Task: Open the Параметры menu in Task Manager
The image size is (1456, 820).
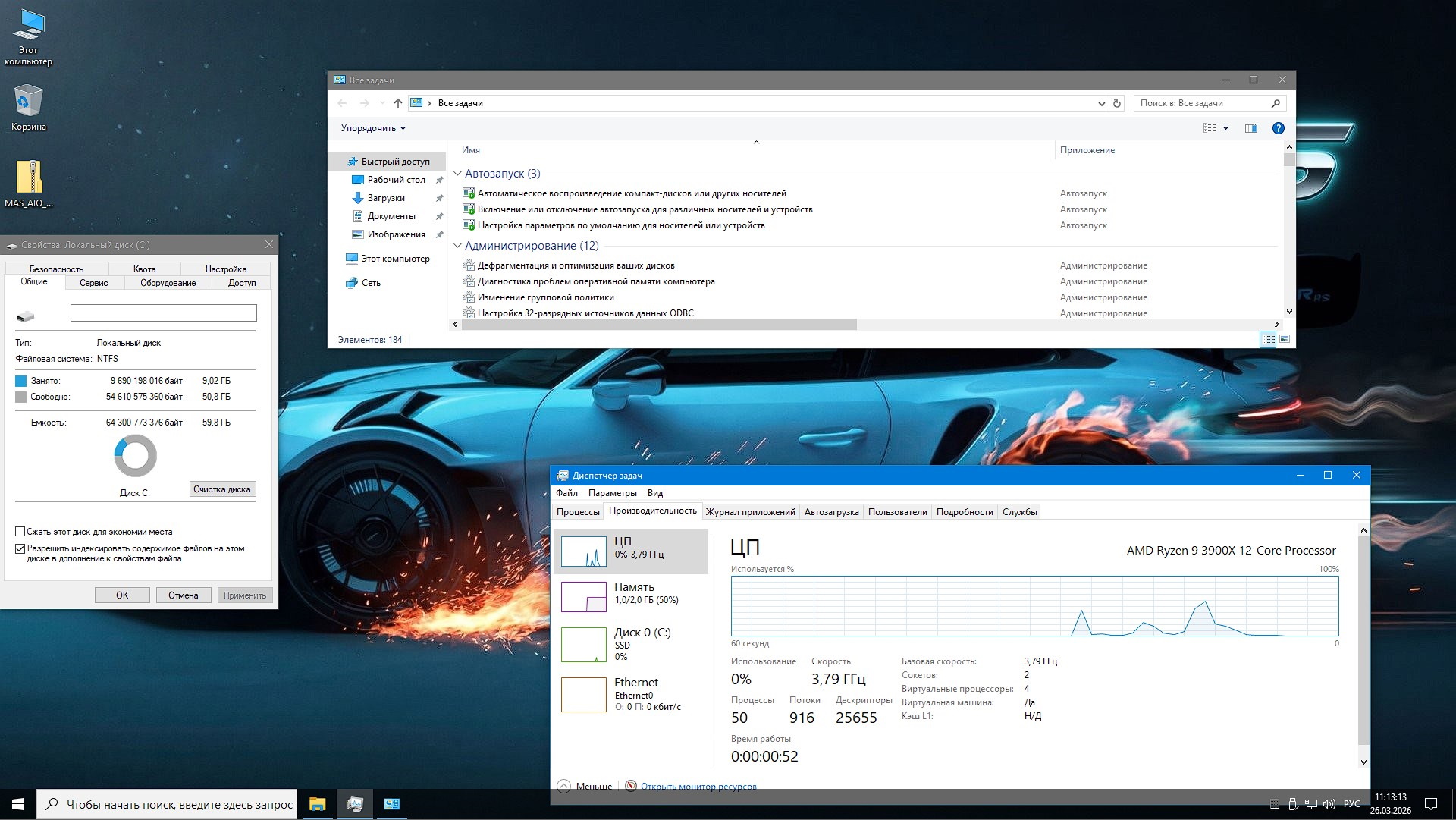Action: pyautogui.click(x=614, y=493)
